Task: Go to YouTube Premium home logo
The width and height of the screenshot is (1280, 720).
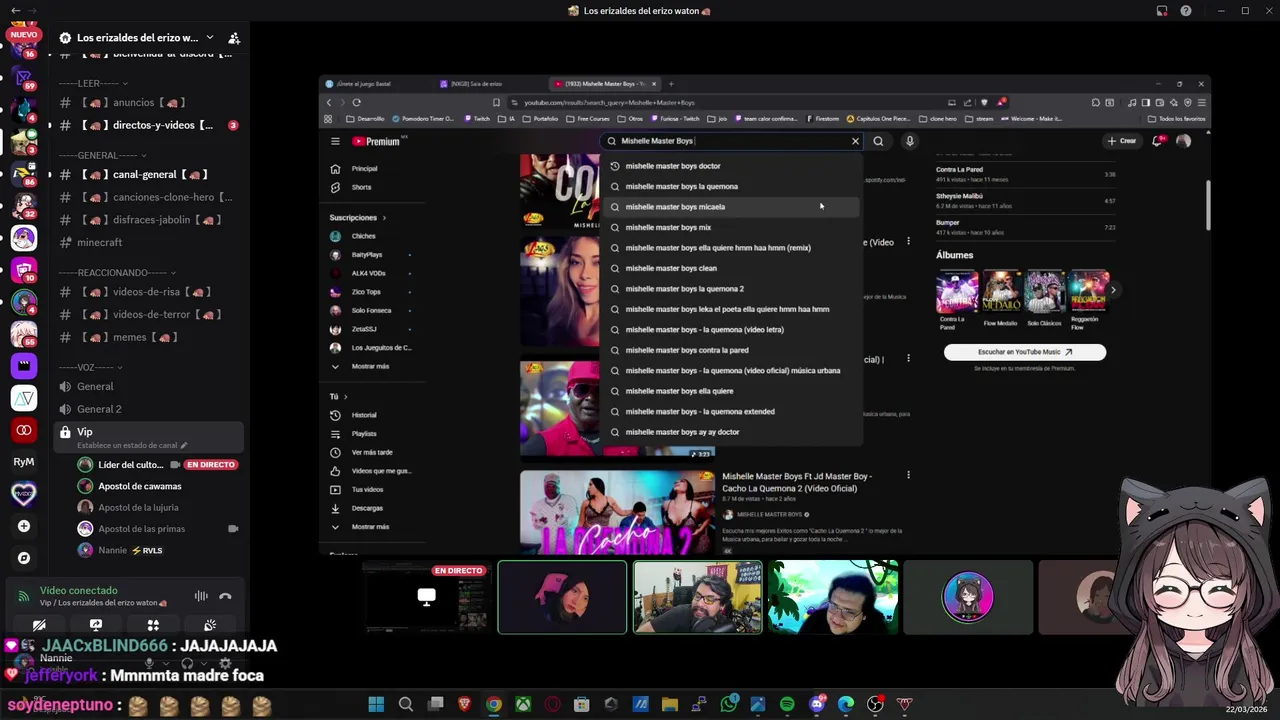Action: 378,141
